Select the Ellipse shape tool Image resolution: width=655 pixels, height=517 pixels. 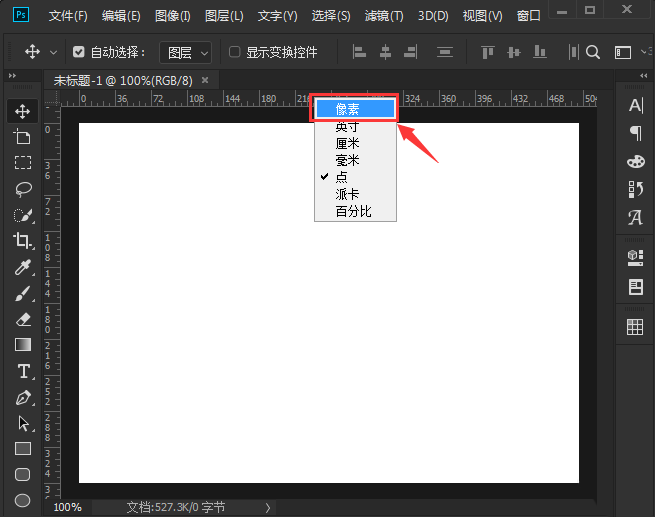[23, 500]
